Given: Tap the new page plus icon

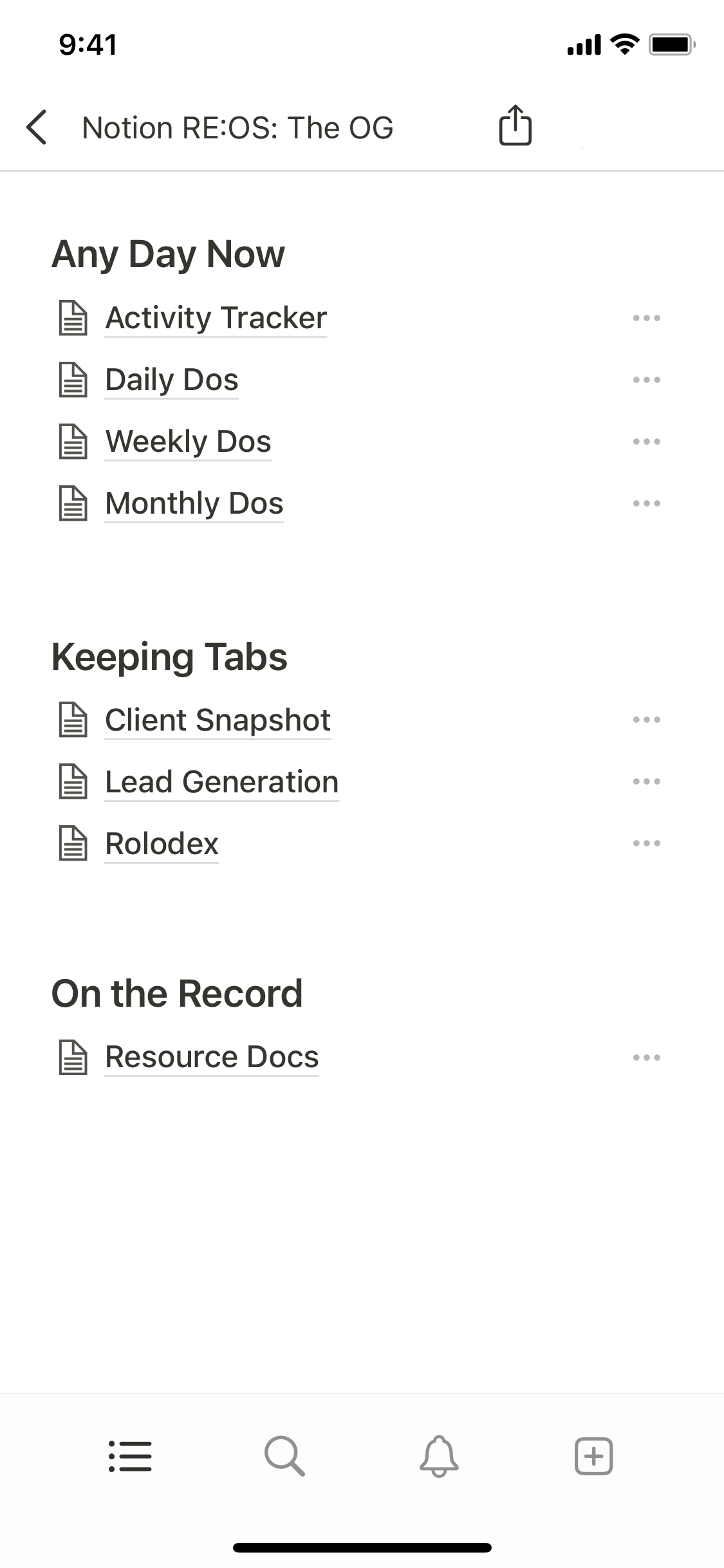Looking at the screenshot, I should tap(593, 1455).
